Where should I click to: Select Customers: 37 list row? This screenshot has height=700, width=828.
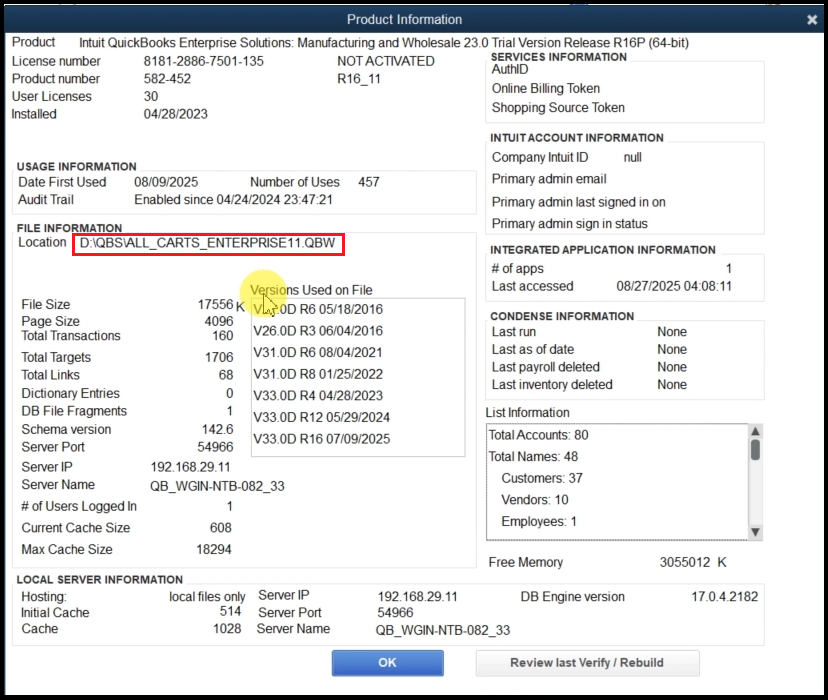(x=542, y=478)
